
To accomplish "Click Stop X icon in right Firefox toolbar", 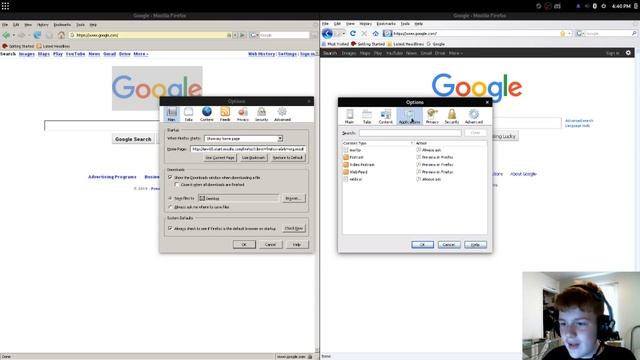I will pyautogui.click(x=364, y=33).
